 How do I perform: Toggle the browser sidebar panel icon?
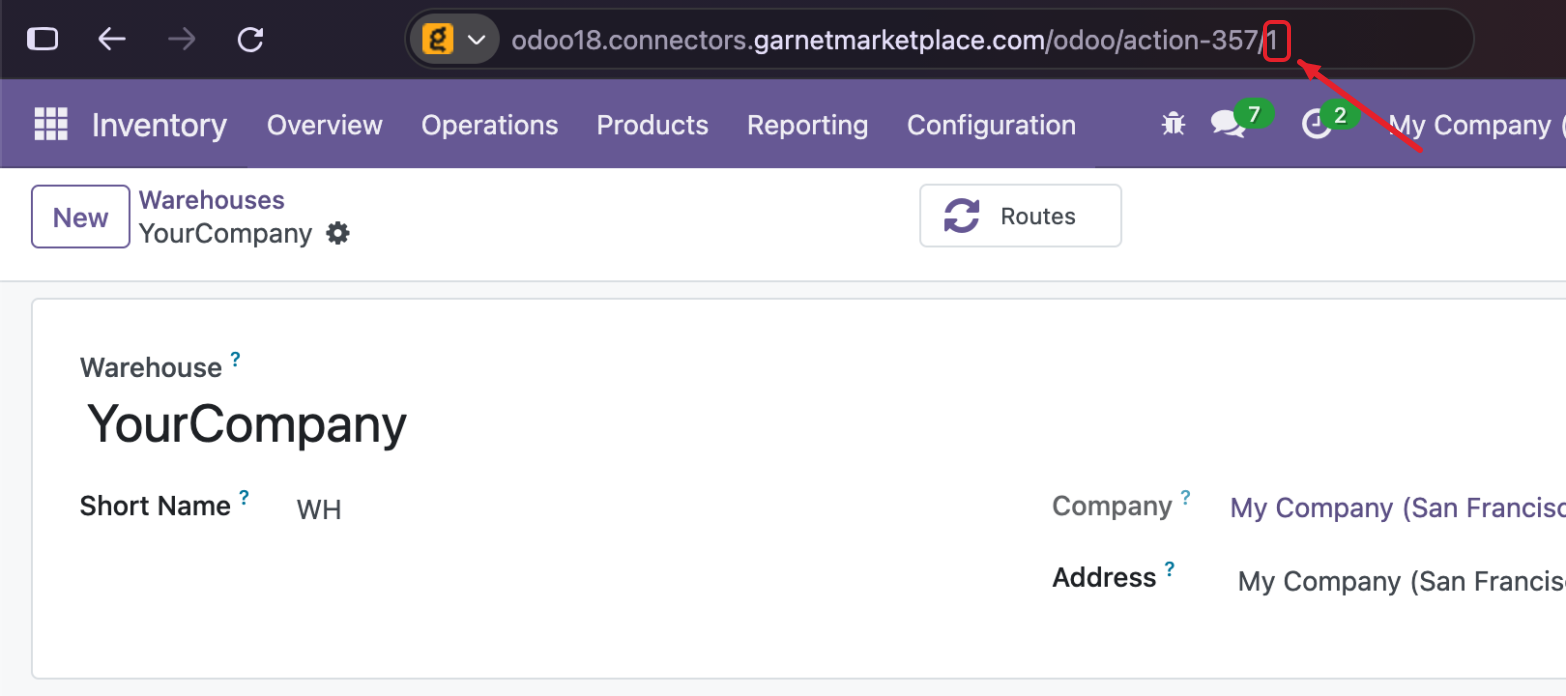tap(42, 39)
